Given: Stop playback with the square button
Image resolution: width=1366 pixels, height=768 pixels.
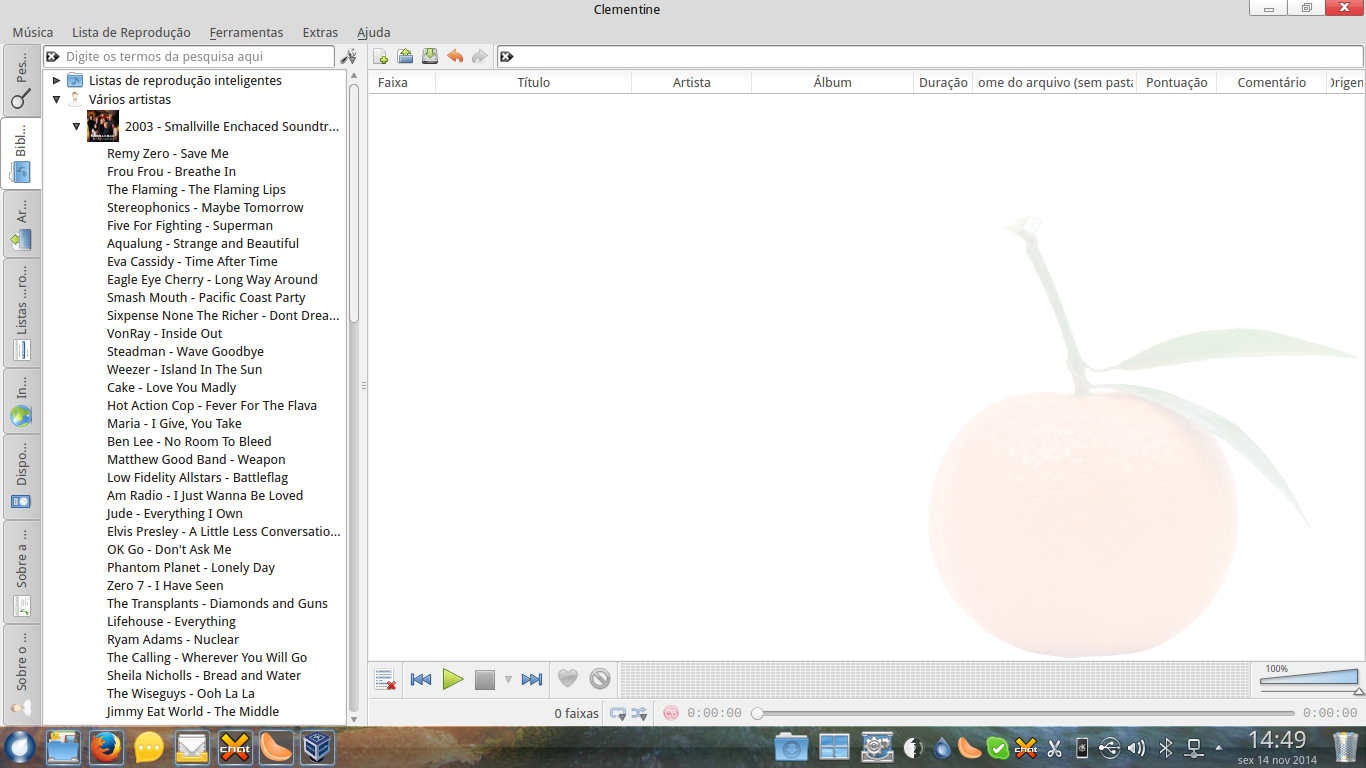Looking at the screenshot, I should [x=485, y=680].
